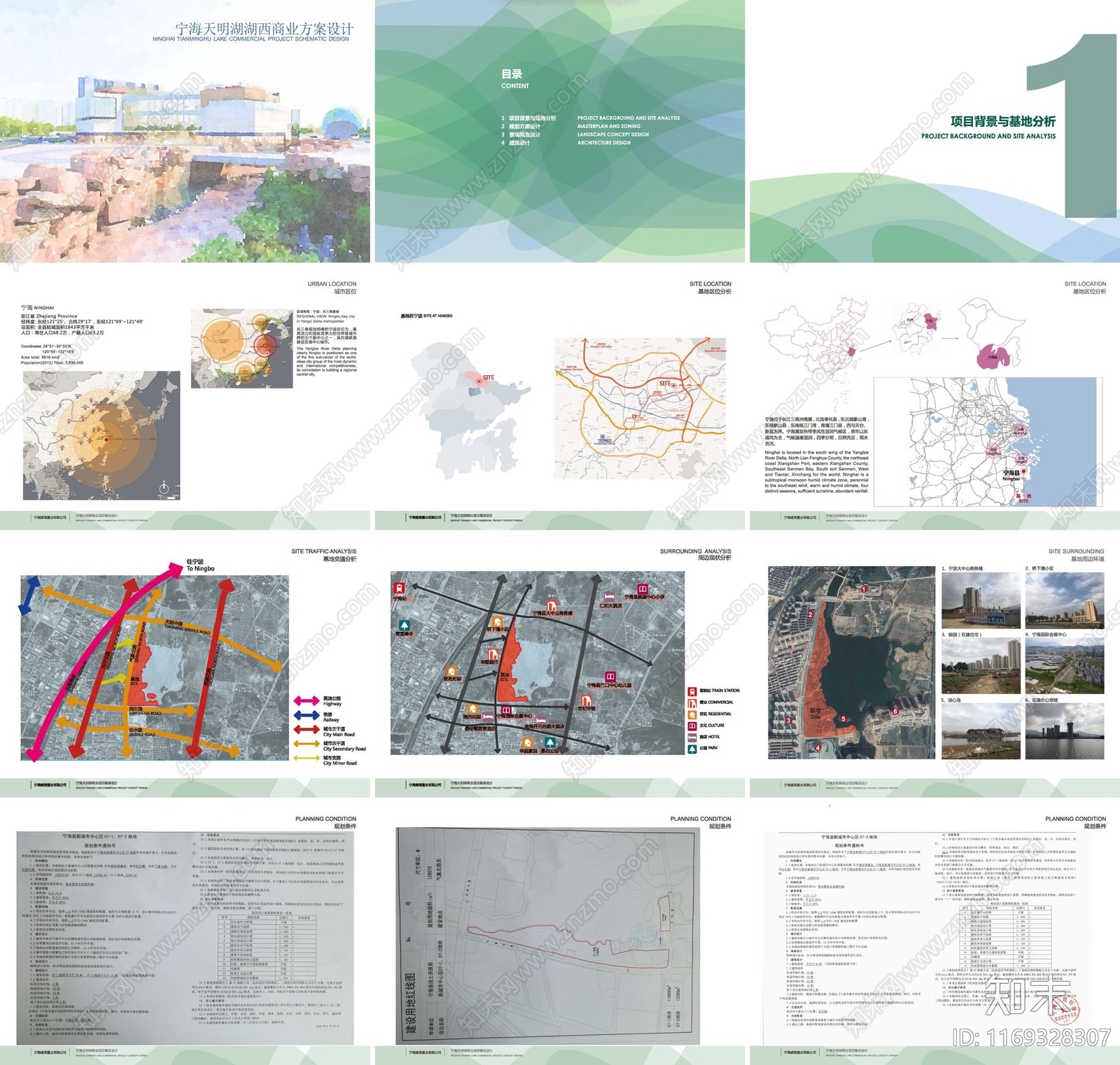Click contents line PROJECT BACKGROUND AND SITE ANALYSIS
This screenshot has width=1120, height=1065.
coord(629,118)
